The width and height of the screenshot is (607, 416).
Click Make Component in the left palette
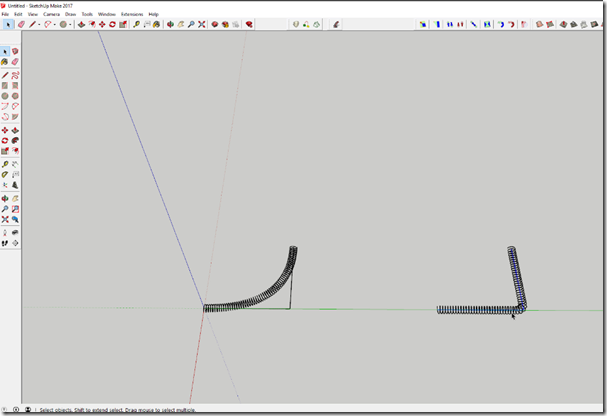coord(15,51)
